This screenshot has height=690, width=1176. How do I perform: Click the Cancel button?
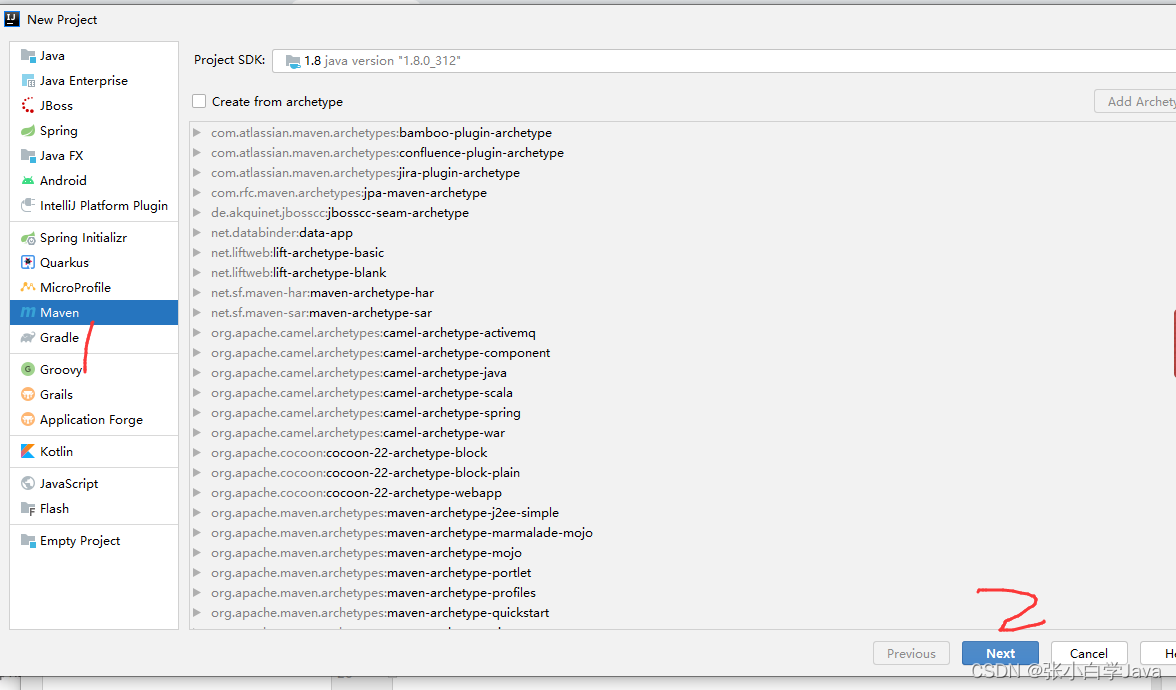[x=1089, y=653]
